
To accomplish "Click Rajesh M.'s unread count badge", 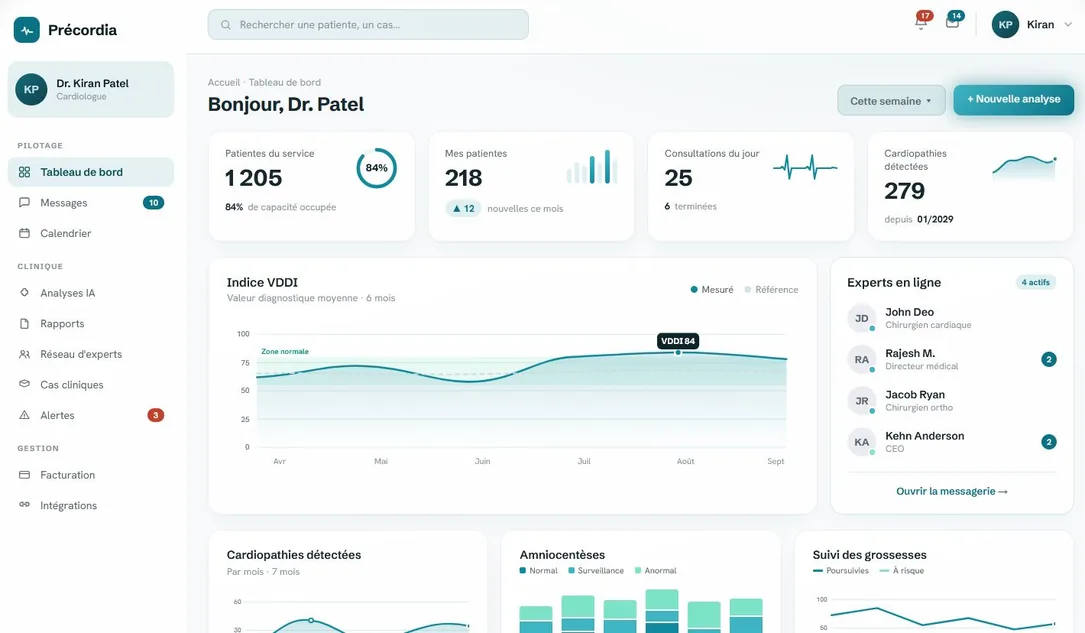I will [x=1049, y=360].
